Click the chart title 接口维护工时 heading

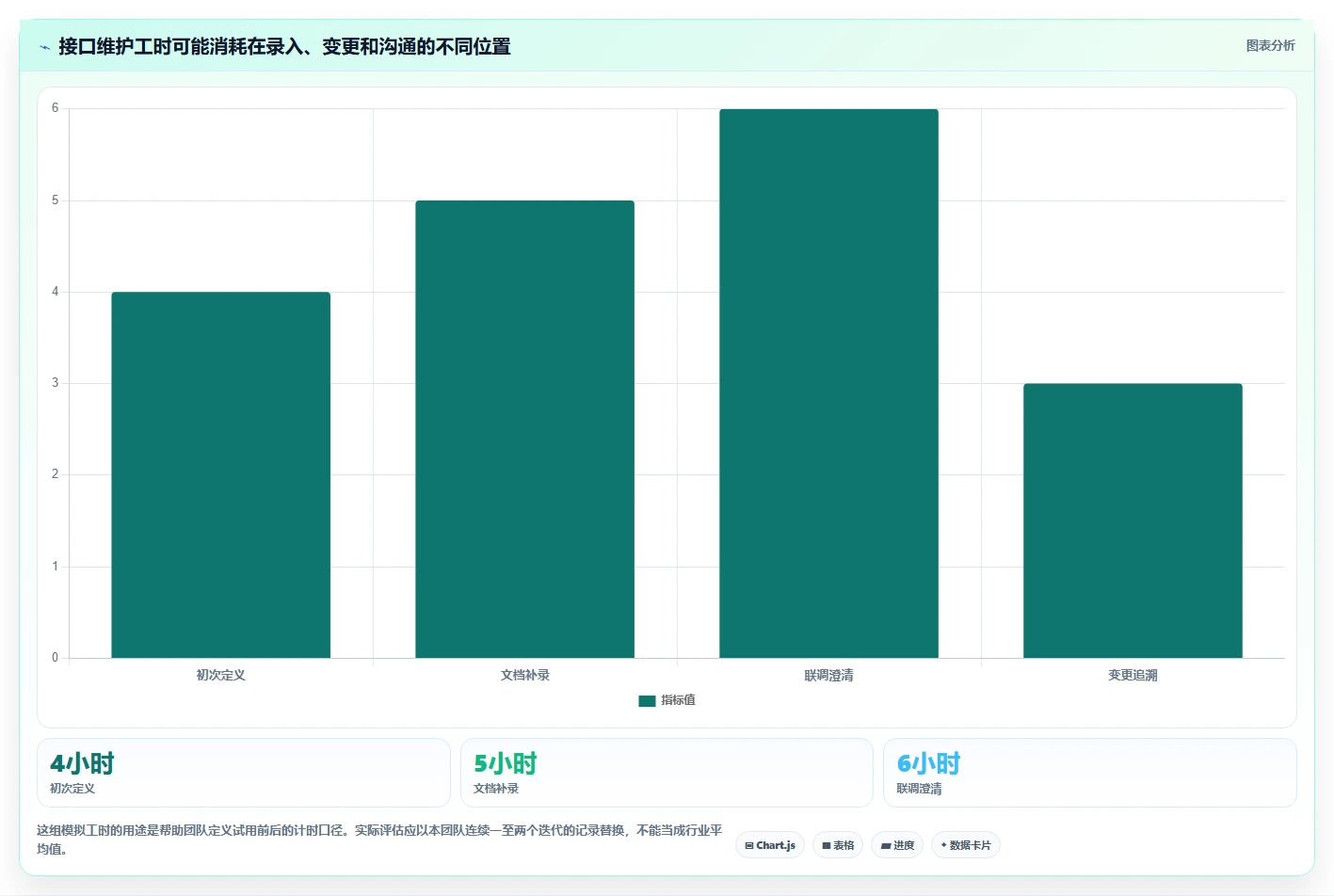coord(284,47)
